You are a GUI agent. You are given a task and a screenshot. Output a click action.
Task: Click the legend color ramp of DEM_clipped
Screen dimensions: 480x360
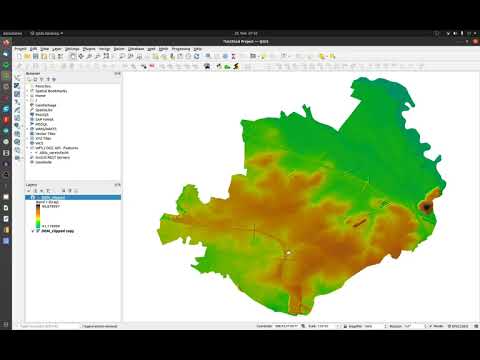click(x=38, y=216)
